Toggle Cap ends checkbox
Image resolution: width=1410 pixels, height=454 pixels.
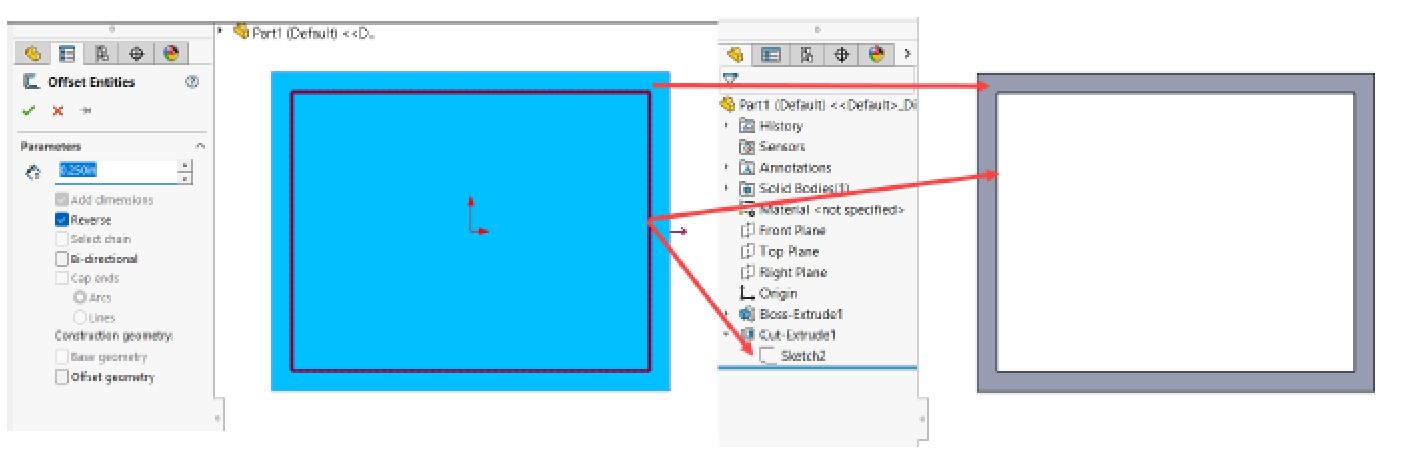coord(62,278)
